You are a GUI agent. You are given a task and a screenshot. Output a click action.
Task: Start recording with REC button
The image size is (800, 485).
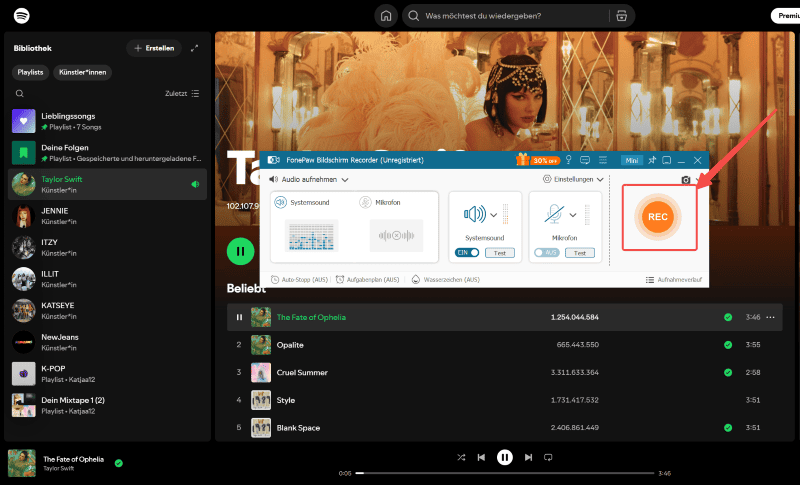point(658,217)
